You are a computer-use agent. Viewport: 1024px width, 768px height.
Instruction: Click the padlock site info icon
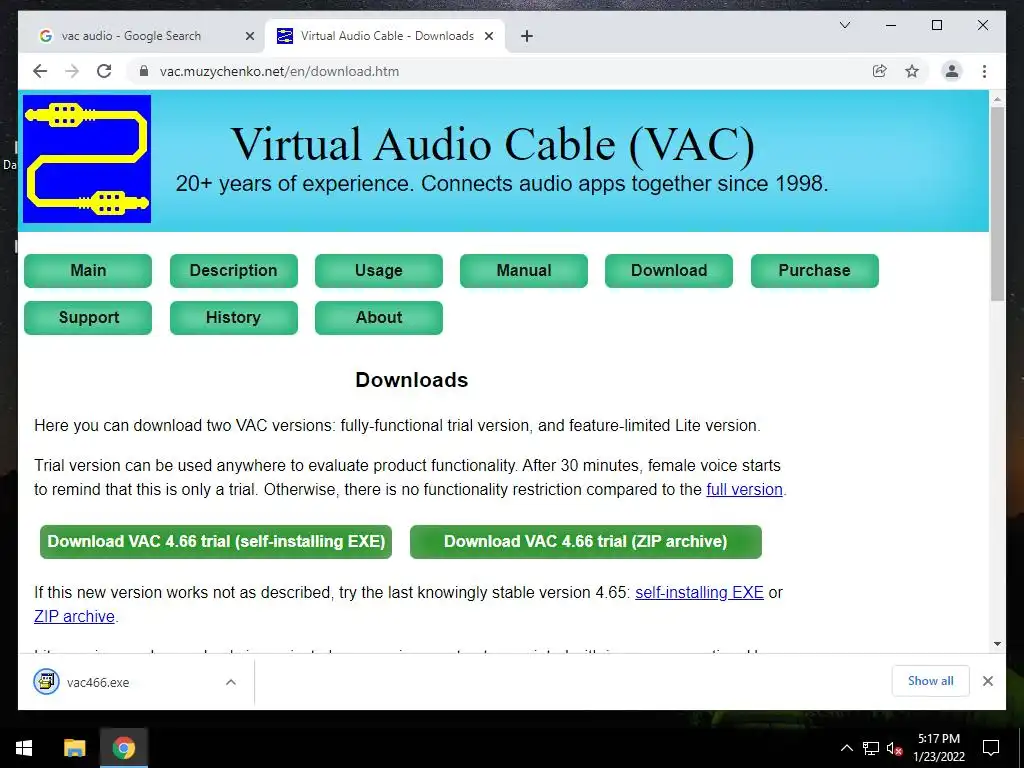click(144, 71)
